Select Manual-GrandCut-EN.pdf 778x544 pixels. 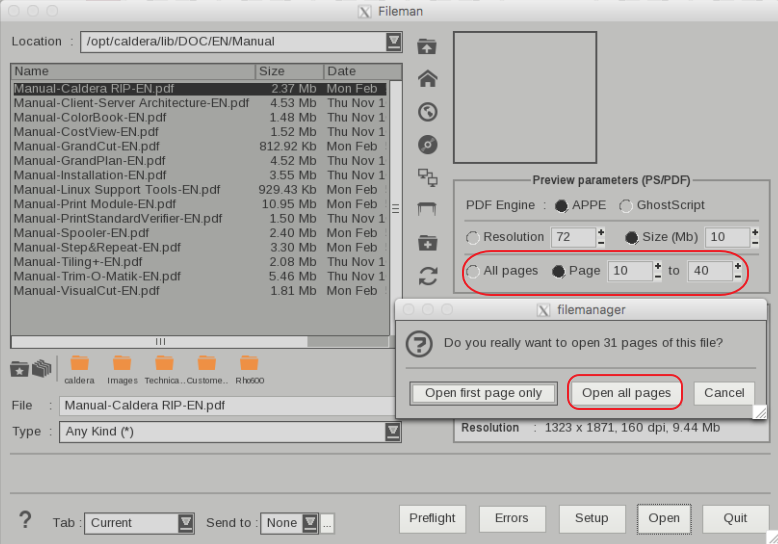199,146
